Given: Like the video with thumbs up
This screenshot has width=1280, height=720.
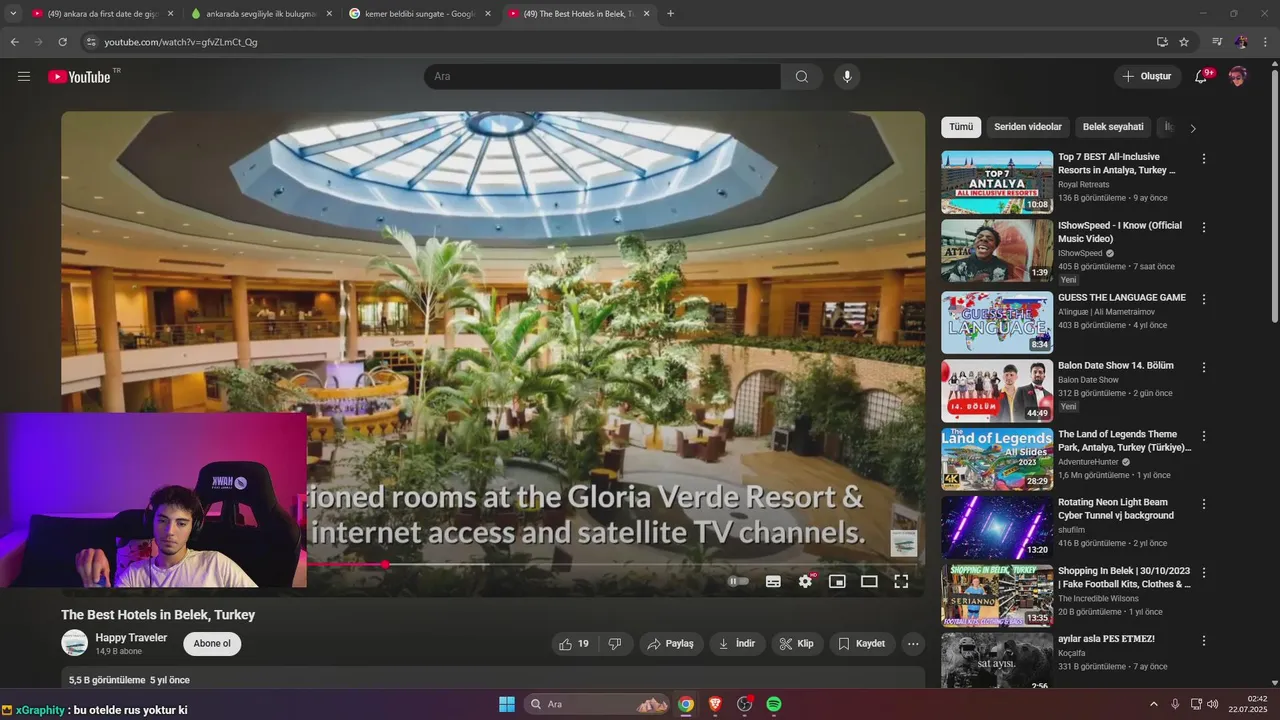Looking at the screenshot, I should [x=575, y=644].
